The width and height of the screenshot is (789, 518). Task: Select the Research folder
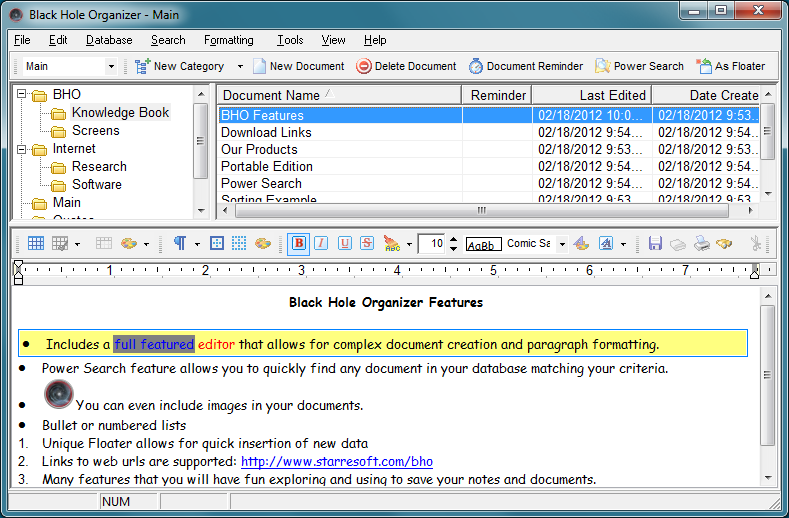coord(99,167)
